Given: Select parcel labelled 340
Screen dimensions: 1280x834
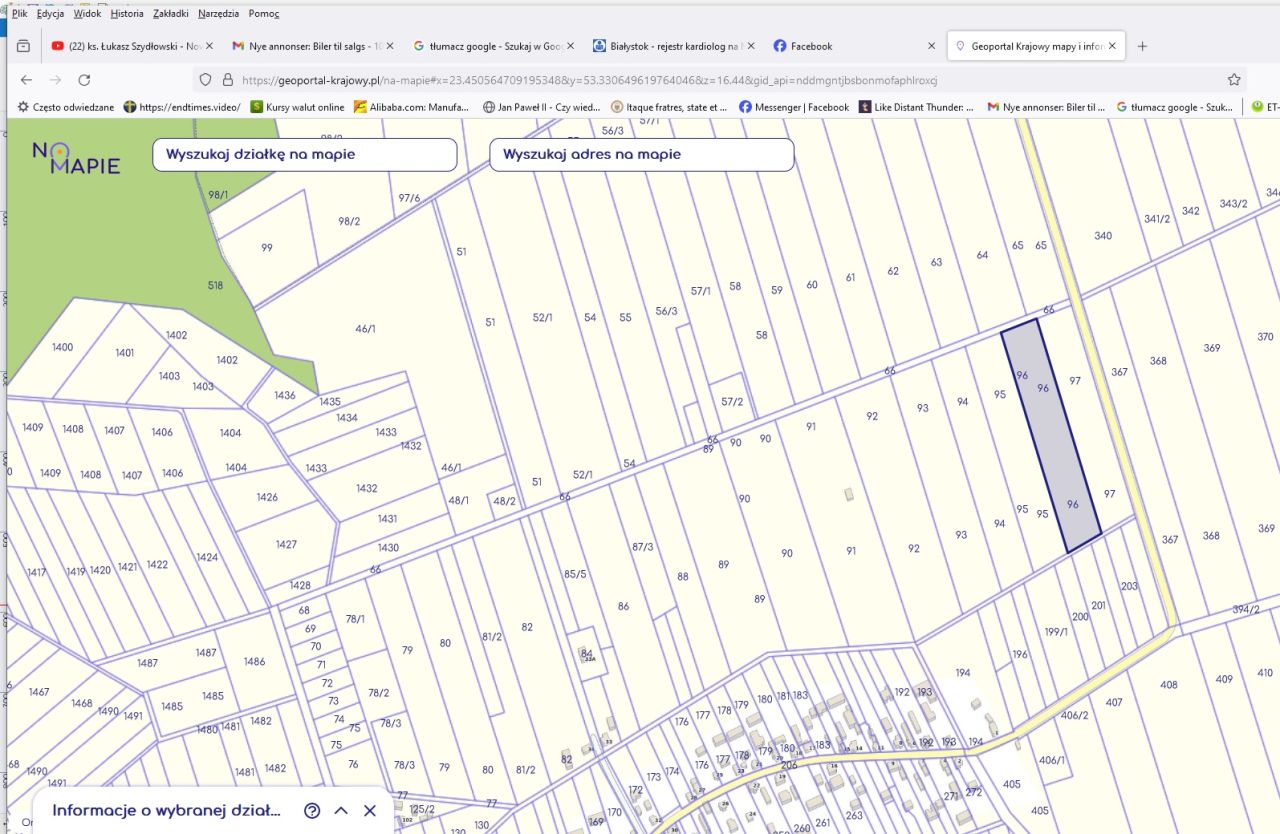Looking at the screenshot, I should (x=1103, y=236).
